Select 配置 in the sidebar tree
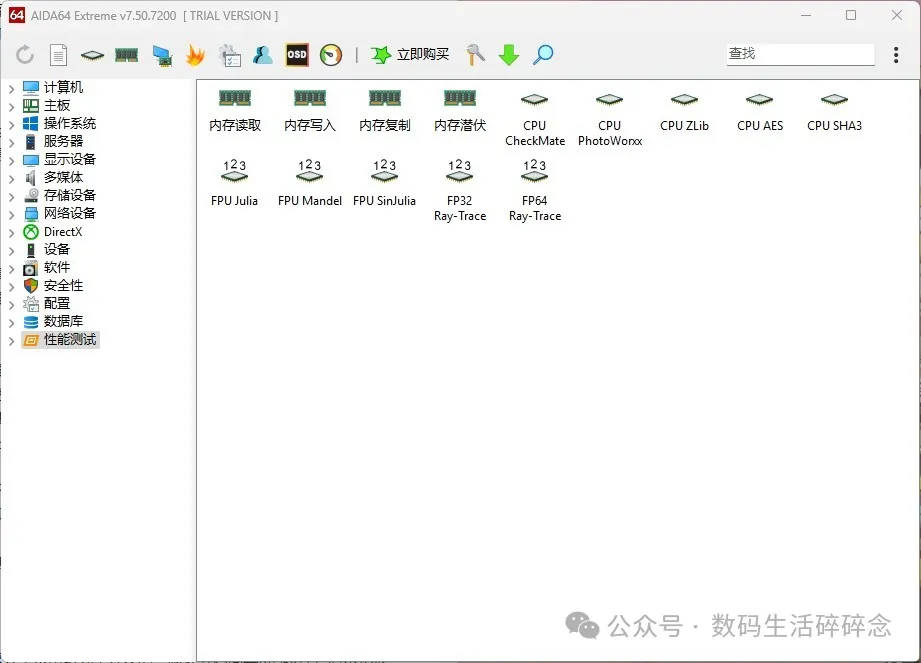Viewport: 921px width, 663px height. pyautogui.click(x=46, y=304)
